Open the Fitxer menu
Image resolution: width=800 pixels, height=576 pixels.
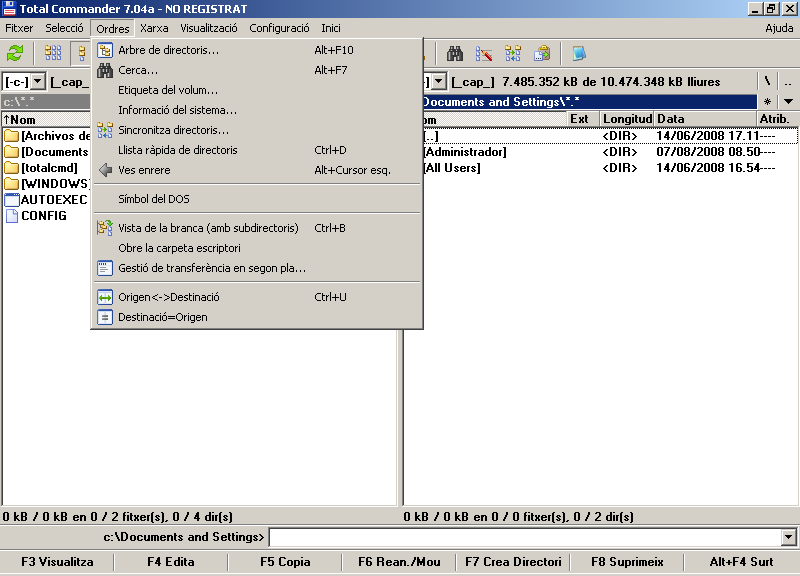(x=19, y=28)
